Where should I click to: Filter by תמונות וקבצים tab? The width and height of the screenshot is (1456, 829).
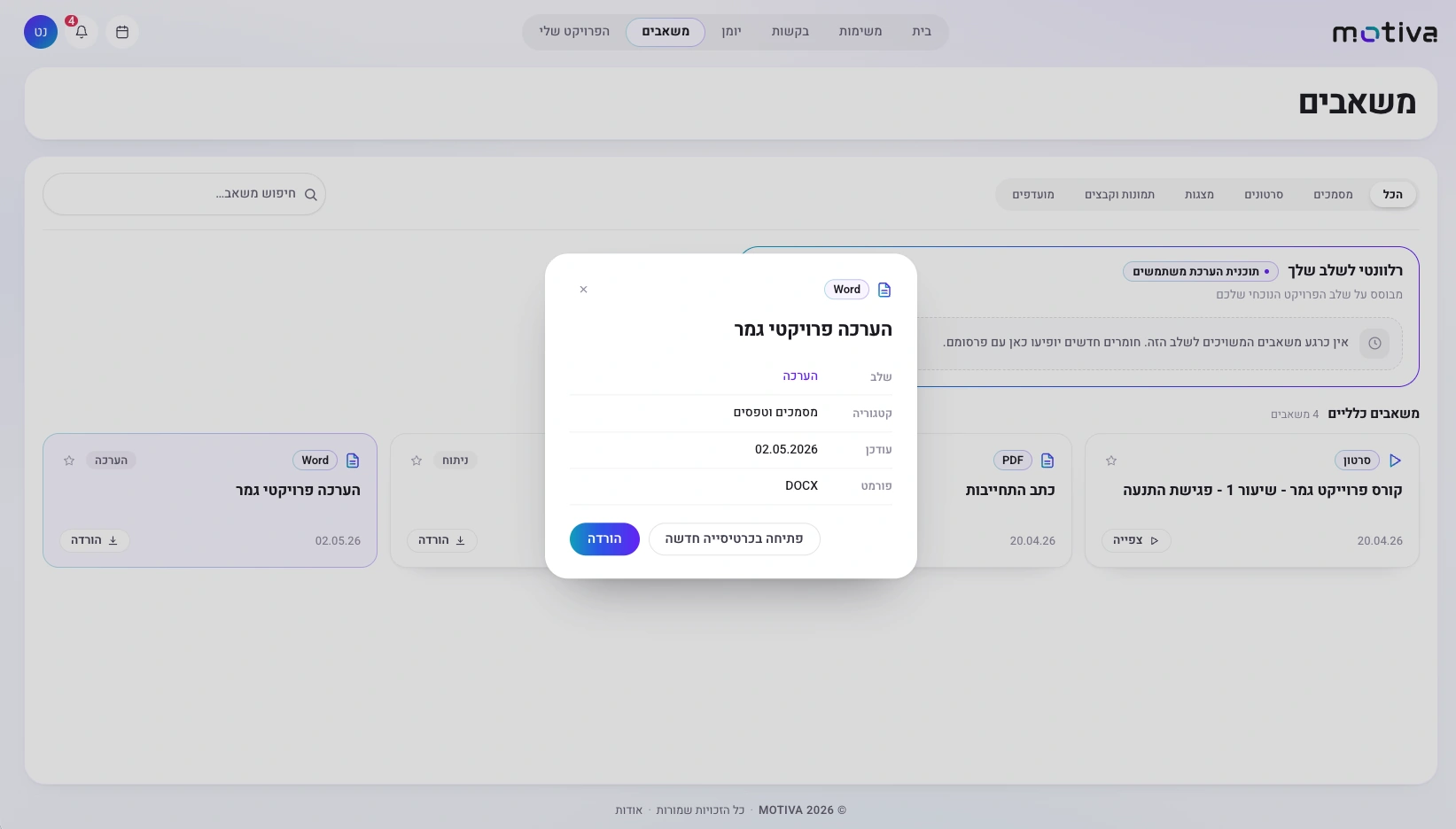(x=1120, y=195)
